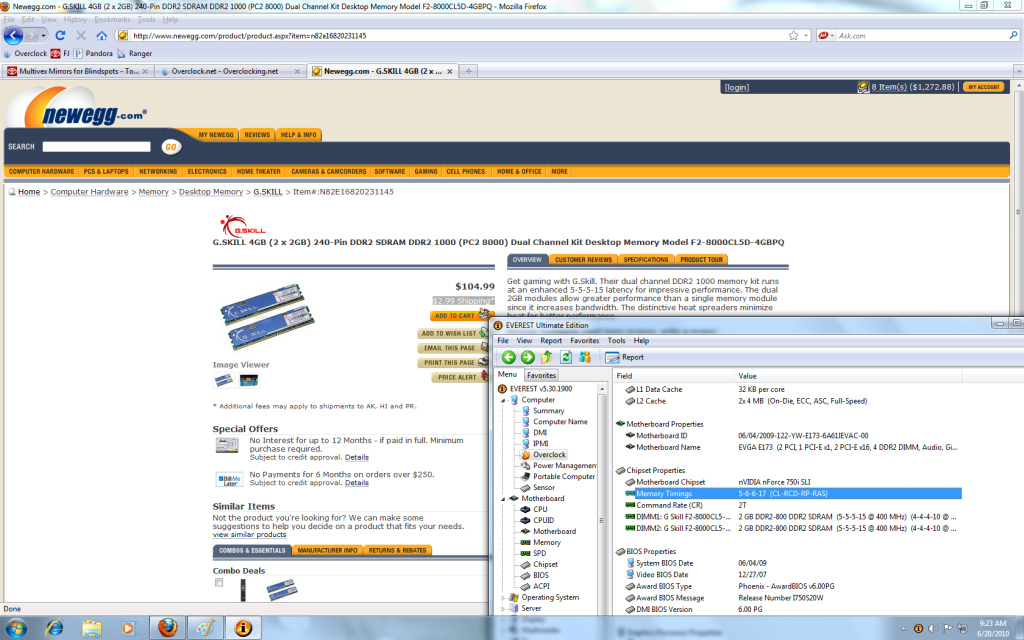This screenshot has height=640, width=1024.
Task: Open Newegg Specifications tab
Action: click(645, 259)
